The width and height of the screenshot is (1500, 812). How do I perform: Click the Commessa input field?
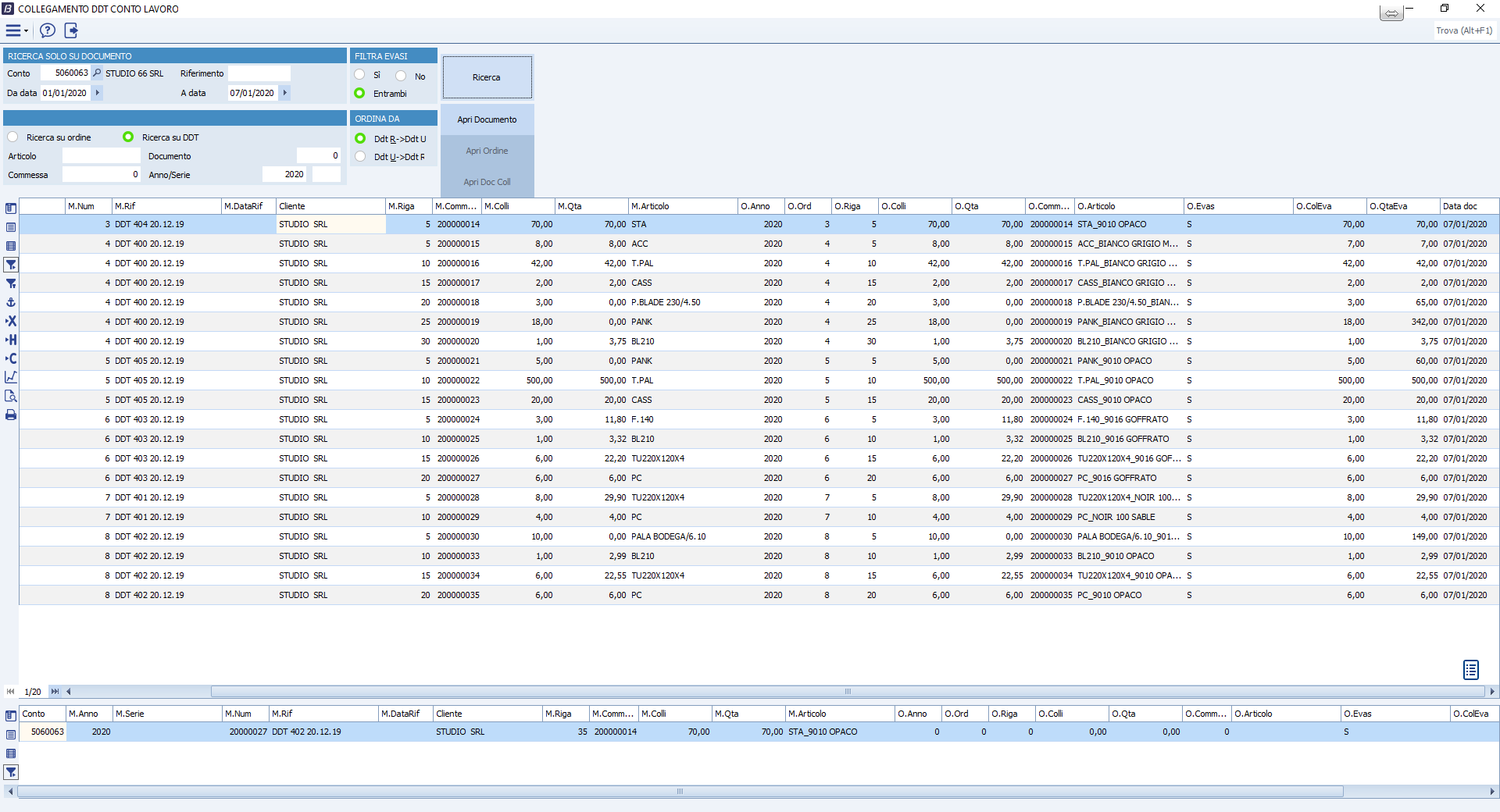(101, 174)
